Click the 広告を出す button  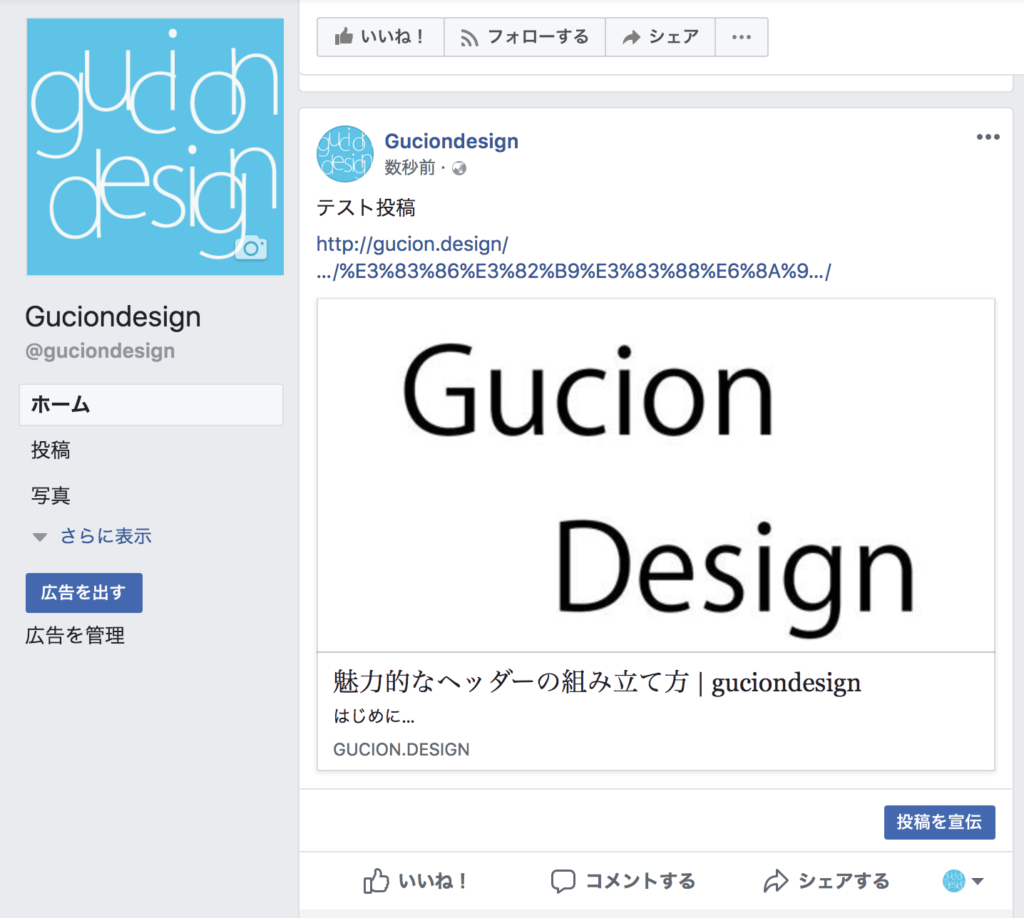tap(84, 593)
